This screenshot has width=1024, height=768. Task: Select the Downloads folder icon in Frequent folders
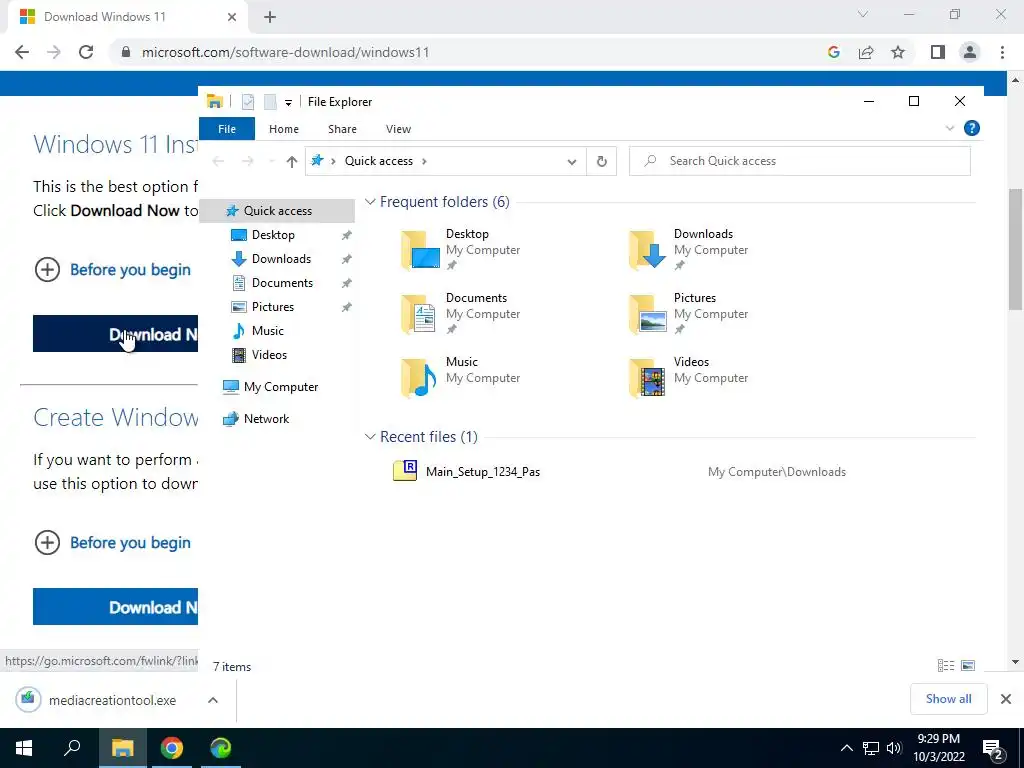pyautogui.click(x=647, y=249)
